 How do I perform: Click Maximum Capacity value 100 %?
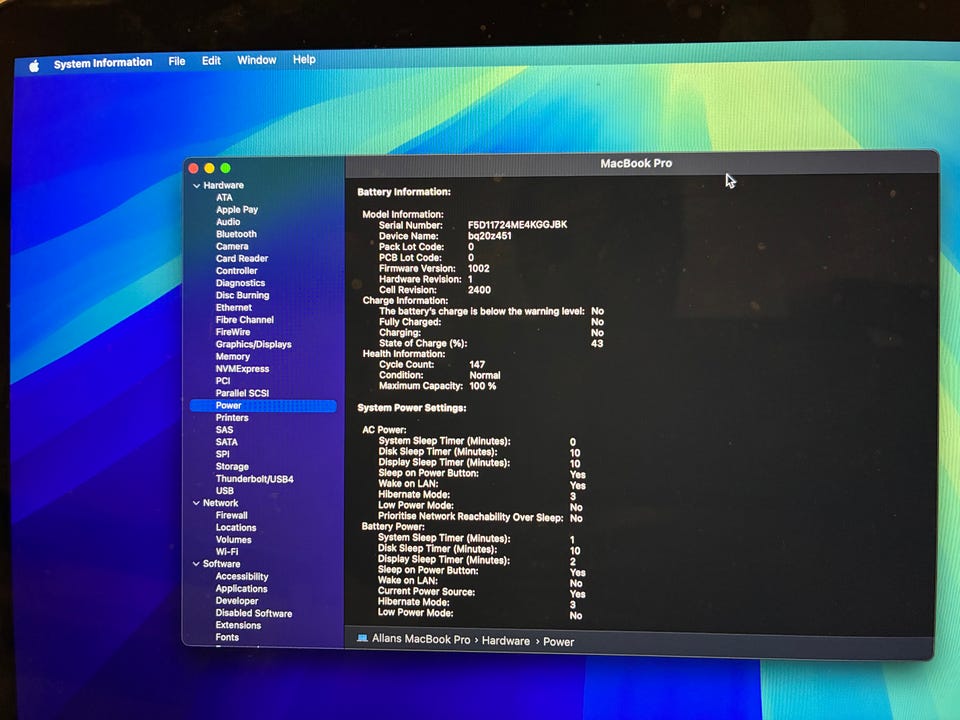[x=482, y=386]
